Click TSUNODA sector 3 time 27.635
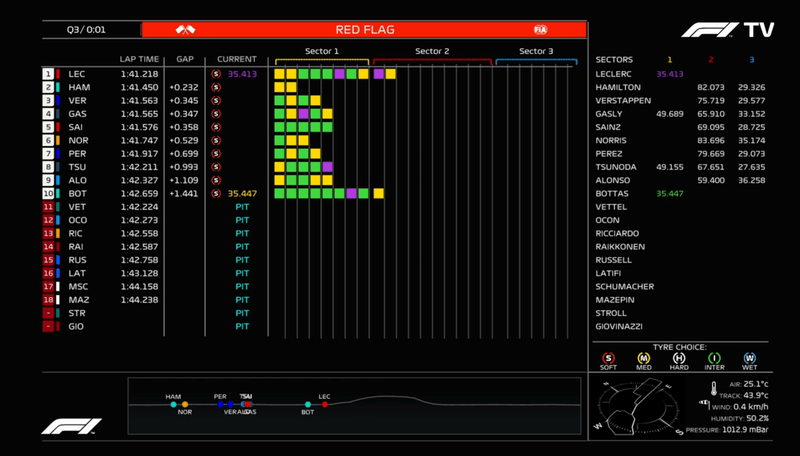800x456 pixels. [x=752, y=167]
